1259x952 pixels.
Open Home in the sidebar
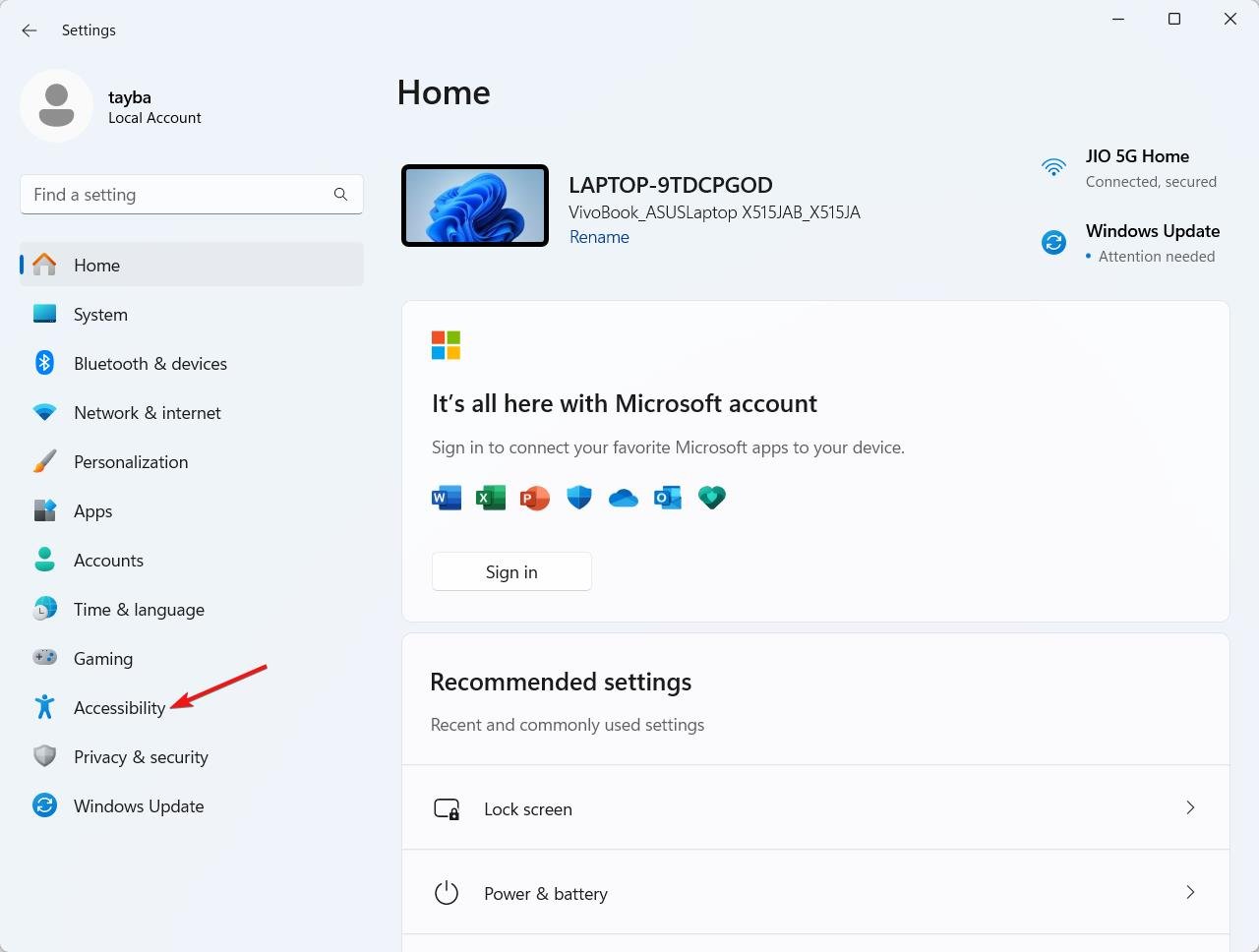pos(192,265)
